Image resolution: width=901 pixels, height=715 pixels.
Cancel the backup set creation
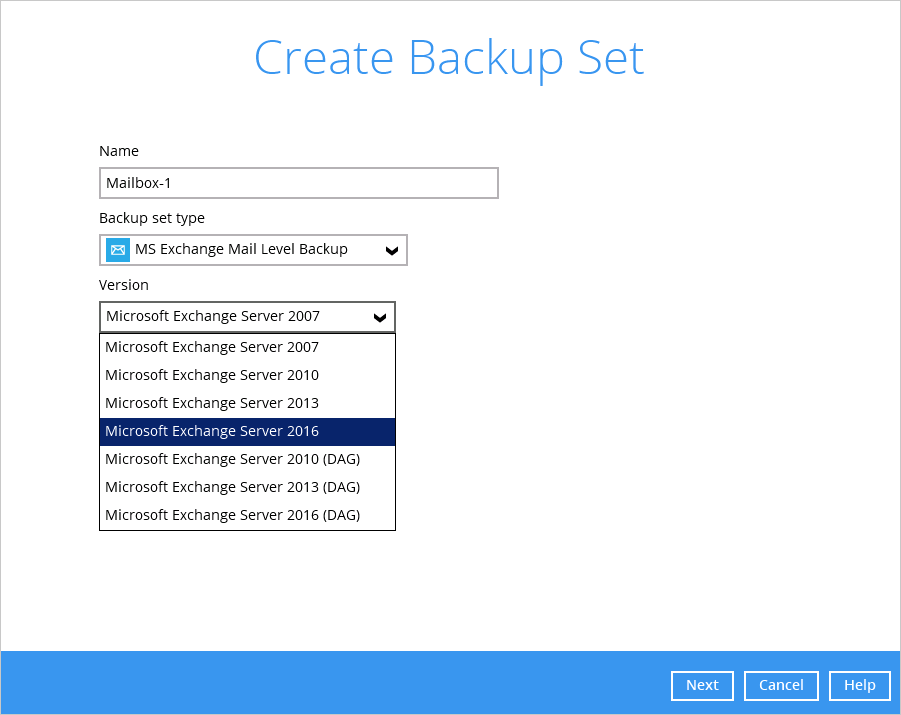tap(781, 685)
